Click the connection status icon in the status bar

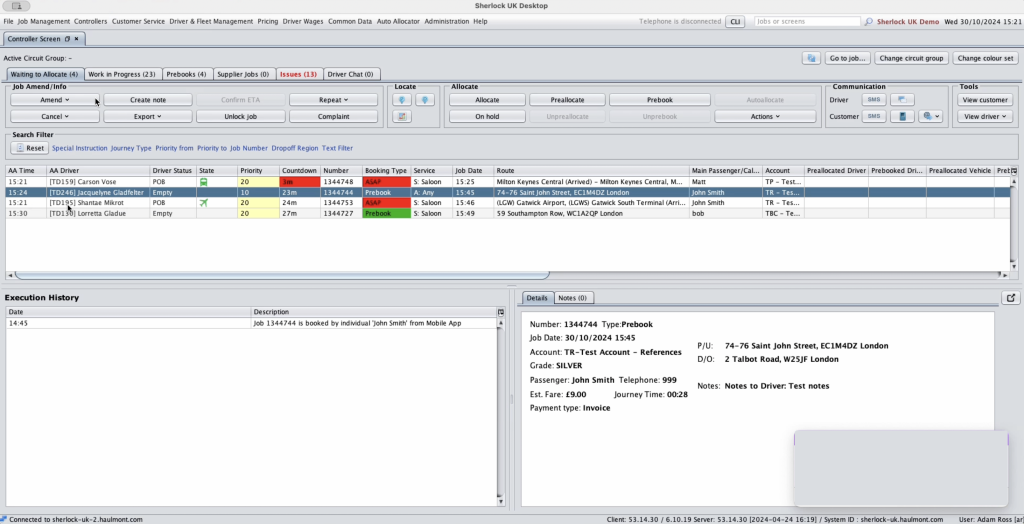pyautogui.click(x=4, y=519)
